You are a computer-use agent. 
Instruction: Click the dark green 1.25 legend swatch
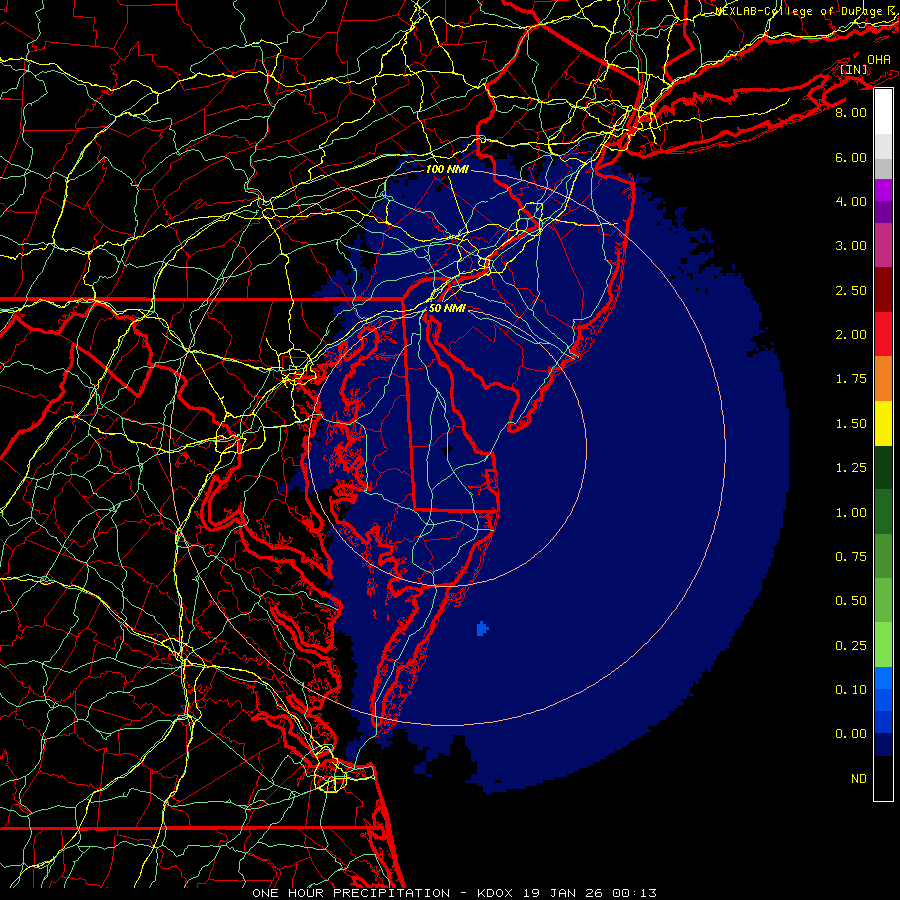(x=883, y=468)
